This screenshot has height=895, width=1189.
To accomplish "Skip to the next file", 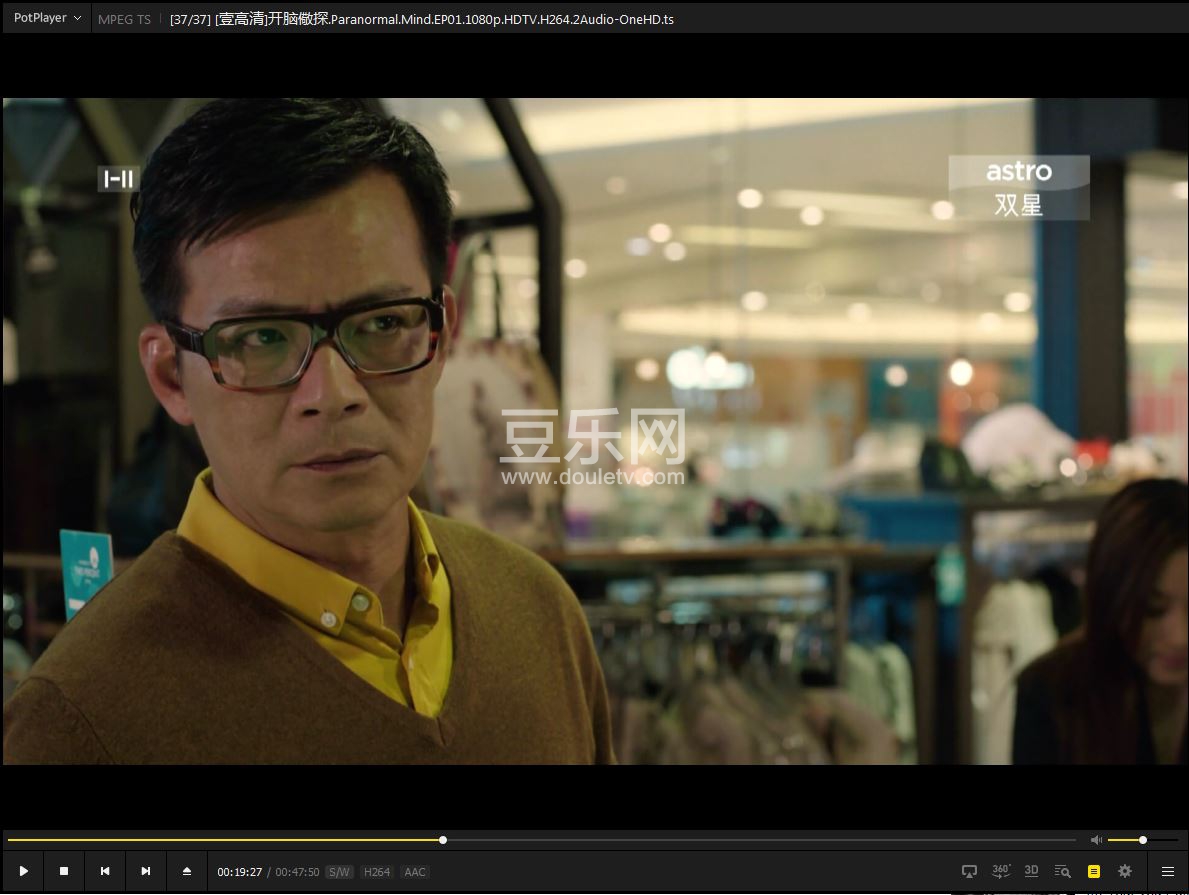I will click(x=146, y=871).
